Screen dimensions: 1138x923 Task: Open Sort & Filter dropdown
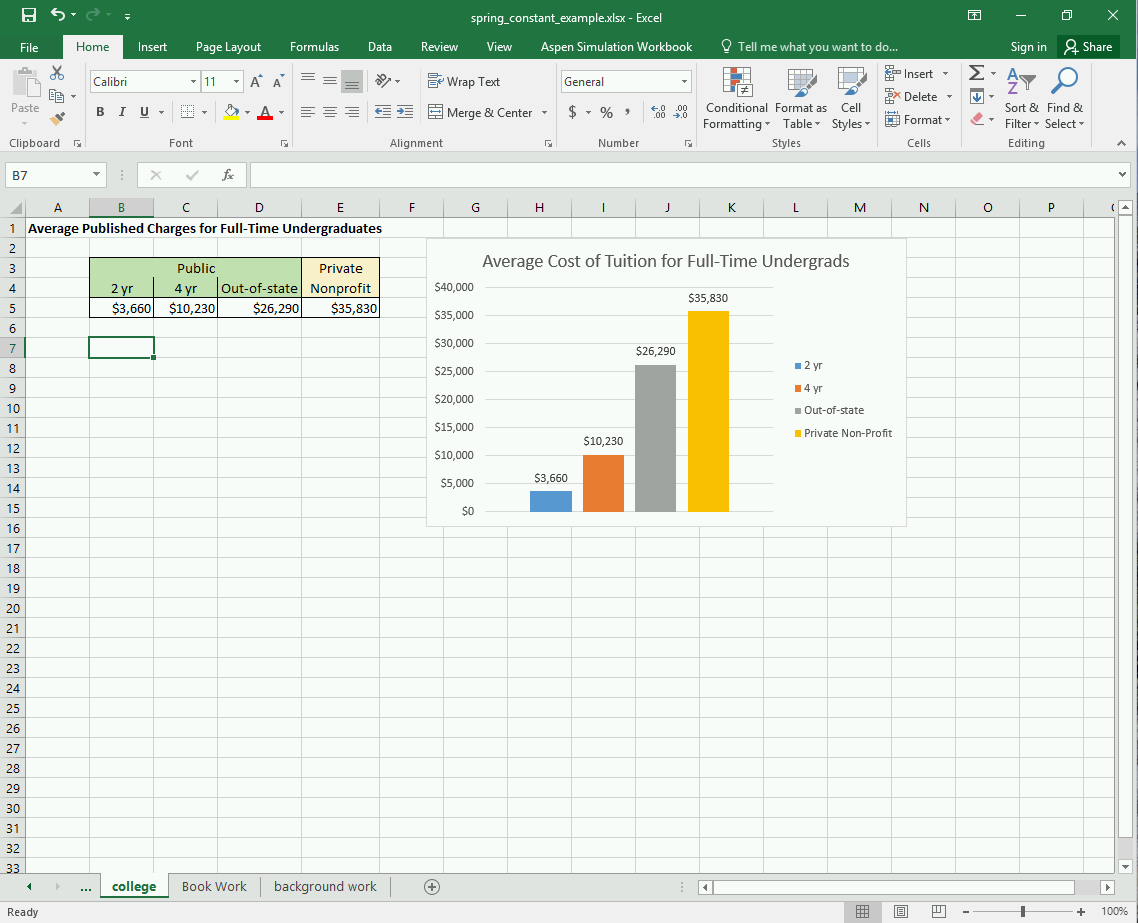click(x=1021, y=99)
